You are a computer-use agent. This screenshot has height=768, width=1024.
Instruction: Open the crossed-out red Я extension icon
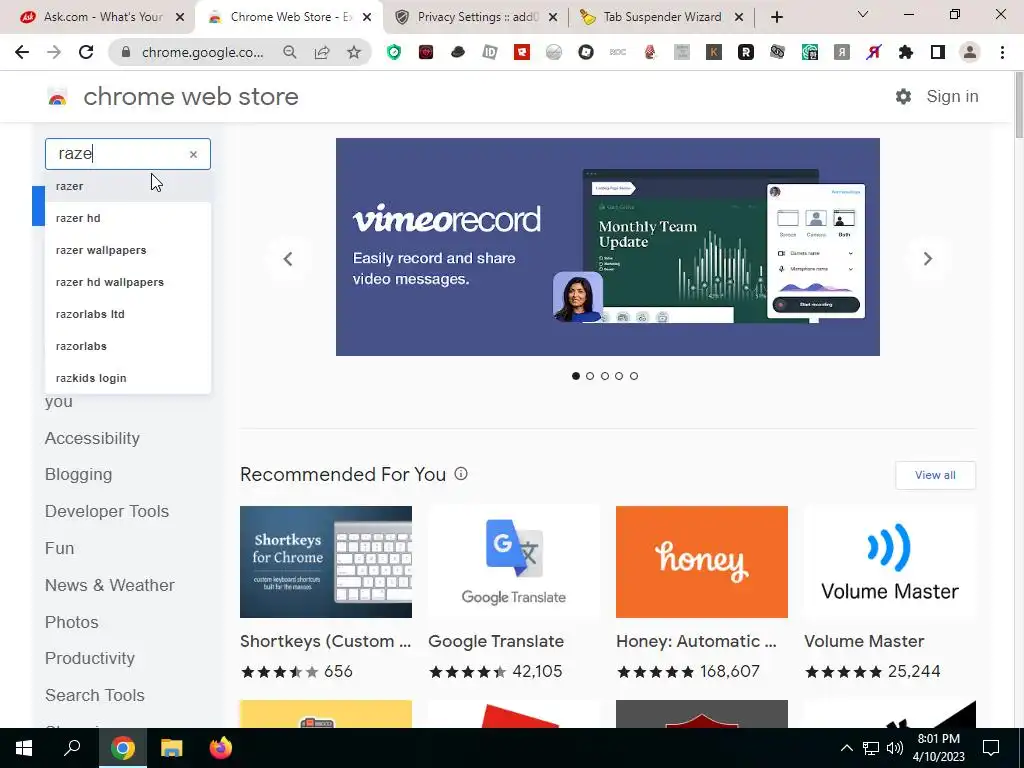(874, 52)
